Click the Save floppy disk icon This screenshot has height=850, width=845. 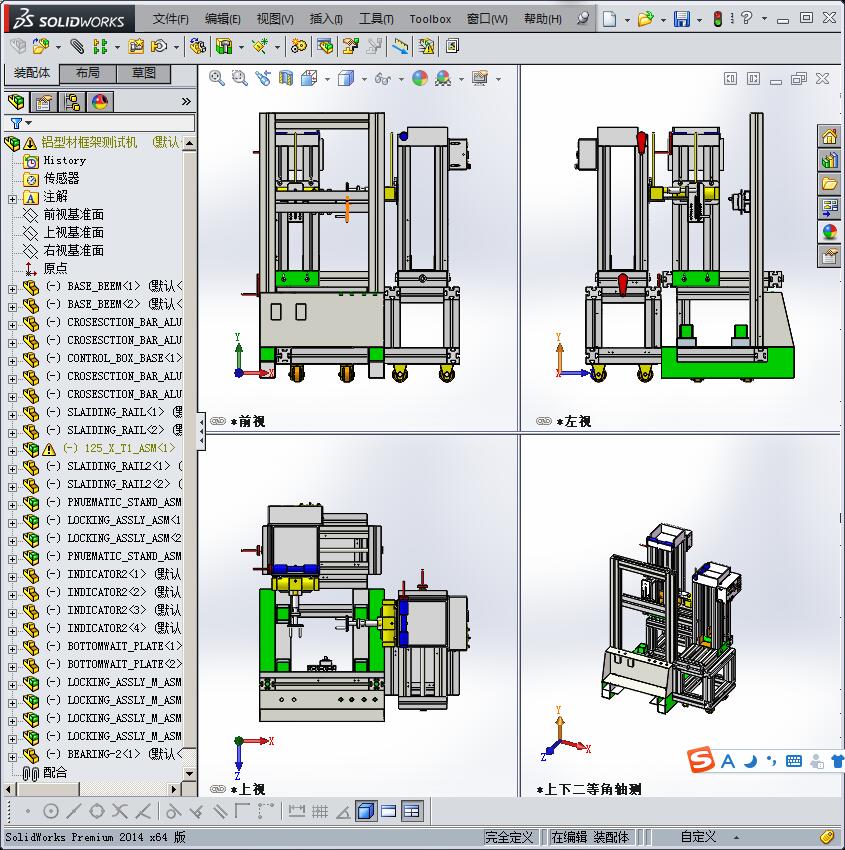click(x=682, y=19)
